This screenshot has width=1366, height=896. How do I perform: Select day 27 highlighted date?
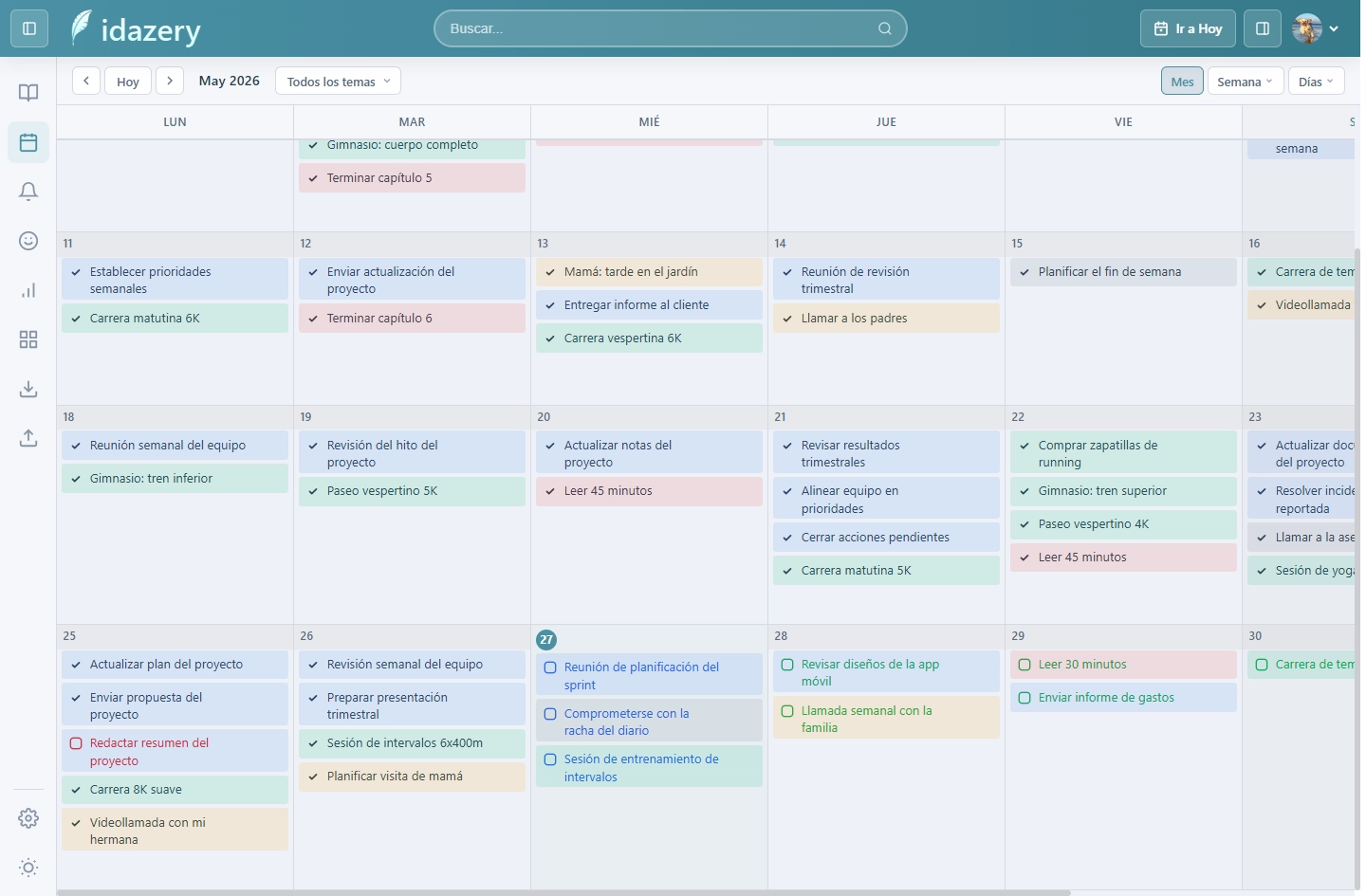546,640
